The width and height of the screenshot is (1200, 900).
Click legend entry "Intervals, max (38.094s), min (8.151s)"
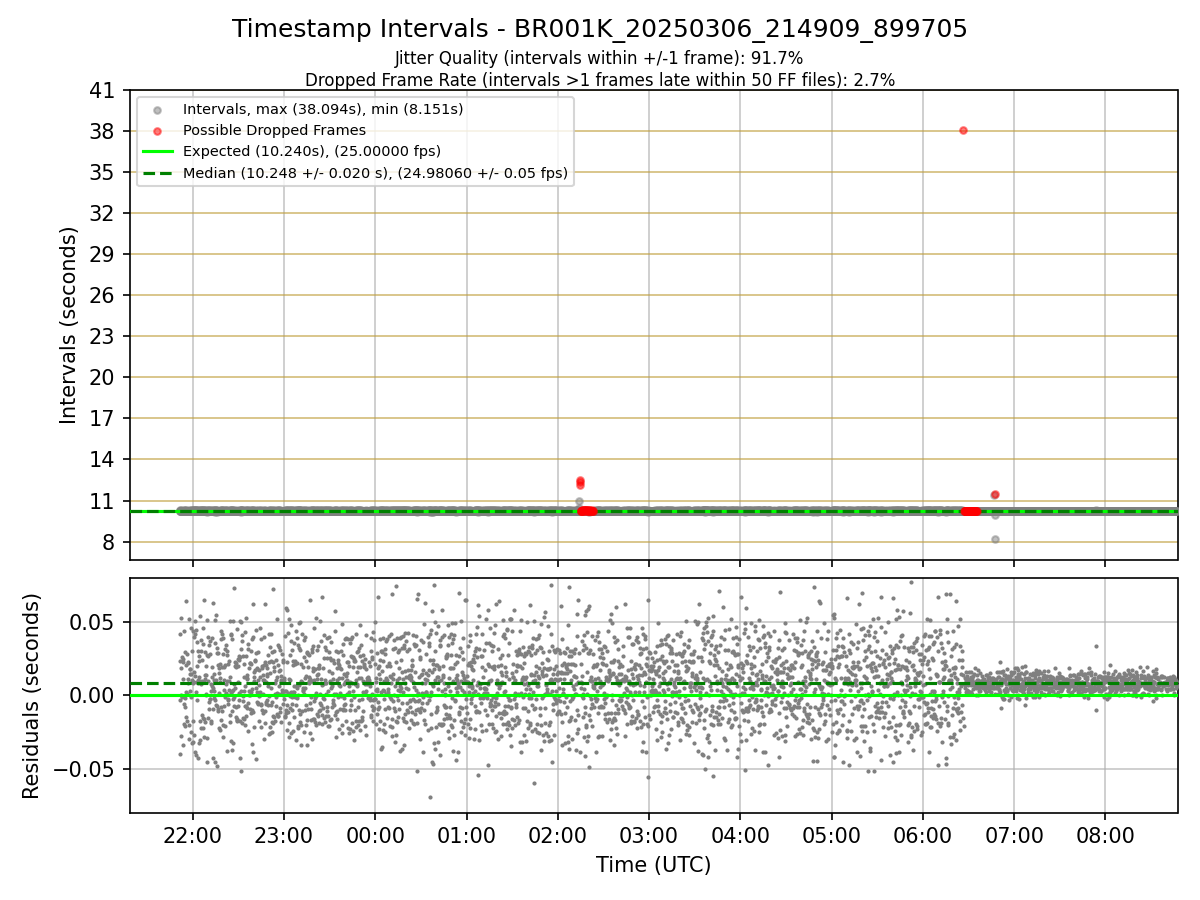pyautogui.click(x=323, y=109)
